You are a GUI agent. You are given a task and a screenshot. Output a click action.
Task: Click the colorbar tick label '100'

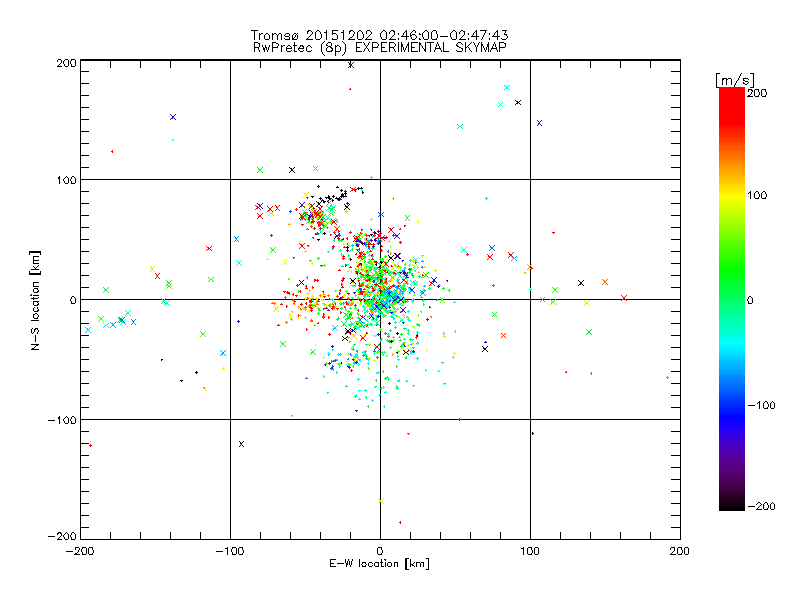click(x=757, y=195)
